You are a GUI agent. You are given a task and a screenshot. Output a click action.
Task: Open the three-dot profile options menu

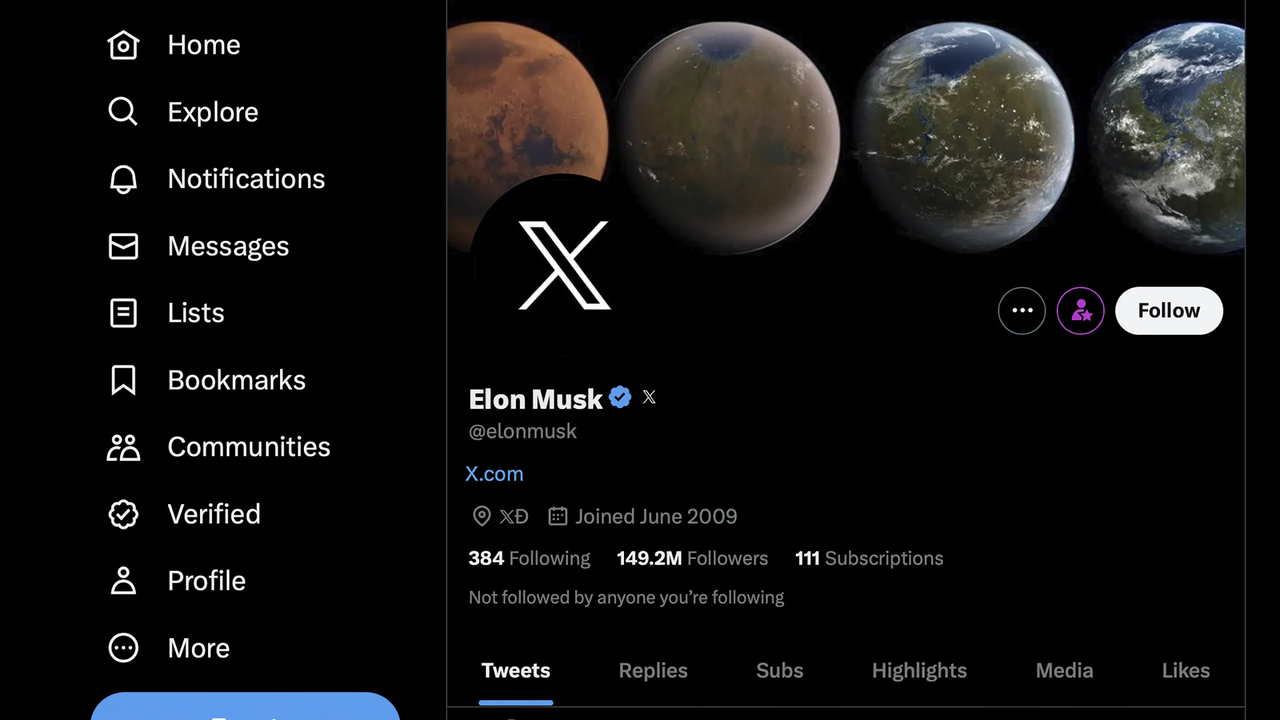(1022, 311)
